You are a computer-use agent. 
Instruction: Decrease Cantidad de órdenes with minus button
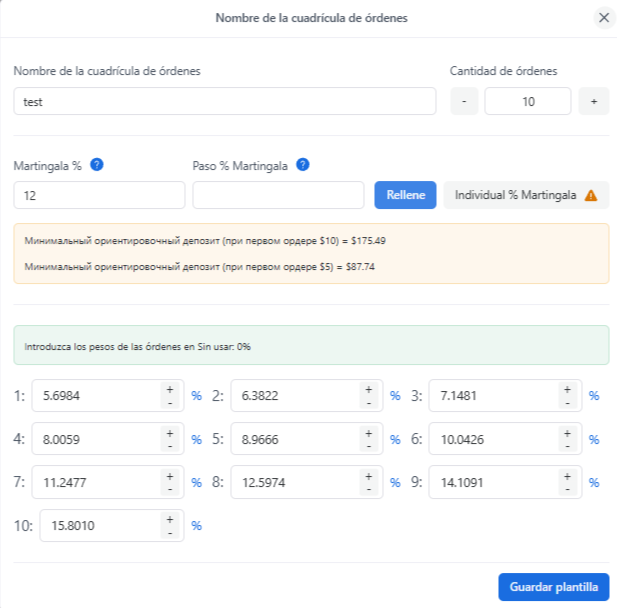pyautogui.click(x=464, y=102)
